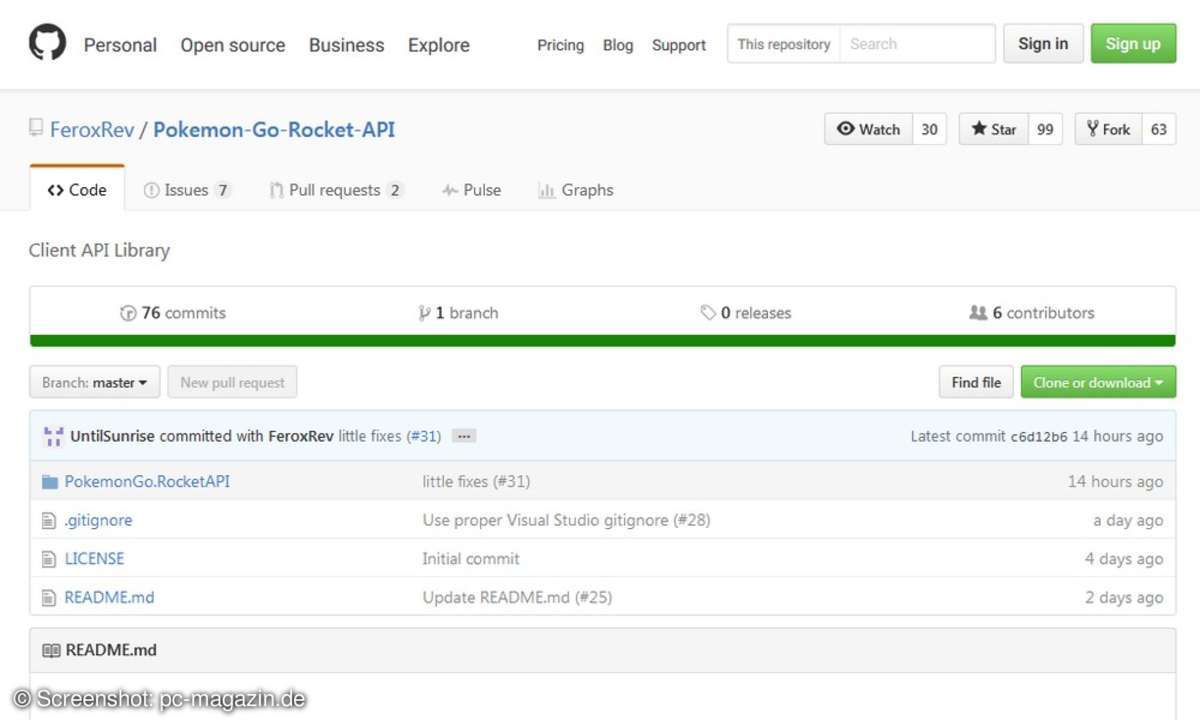Image resolution: width=1200 pixels, height=720 pixels.
Task: Click the UntilSunrise avatar icon
Action: click(x=54, y=436)
